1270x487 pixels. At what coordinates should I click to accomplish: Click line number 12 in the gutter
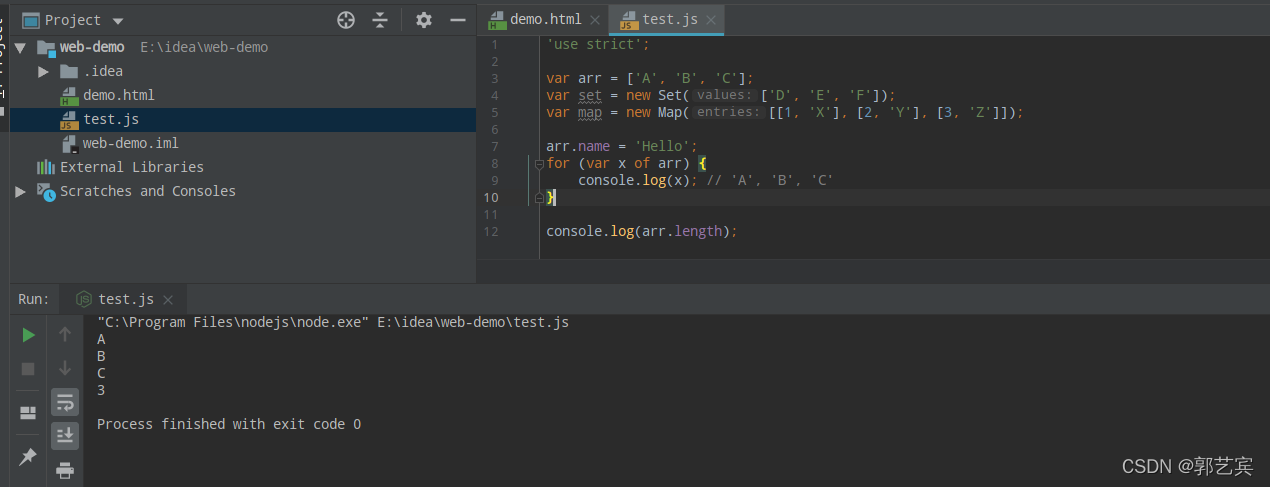coord(490,232)
